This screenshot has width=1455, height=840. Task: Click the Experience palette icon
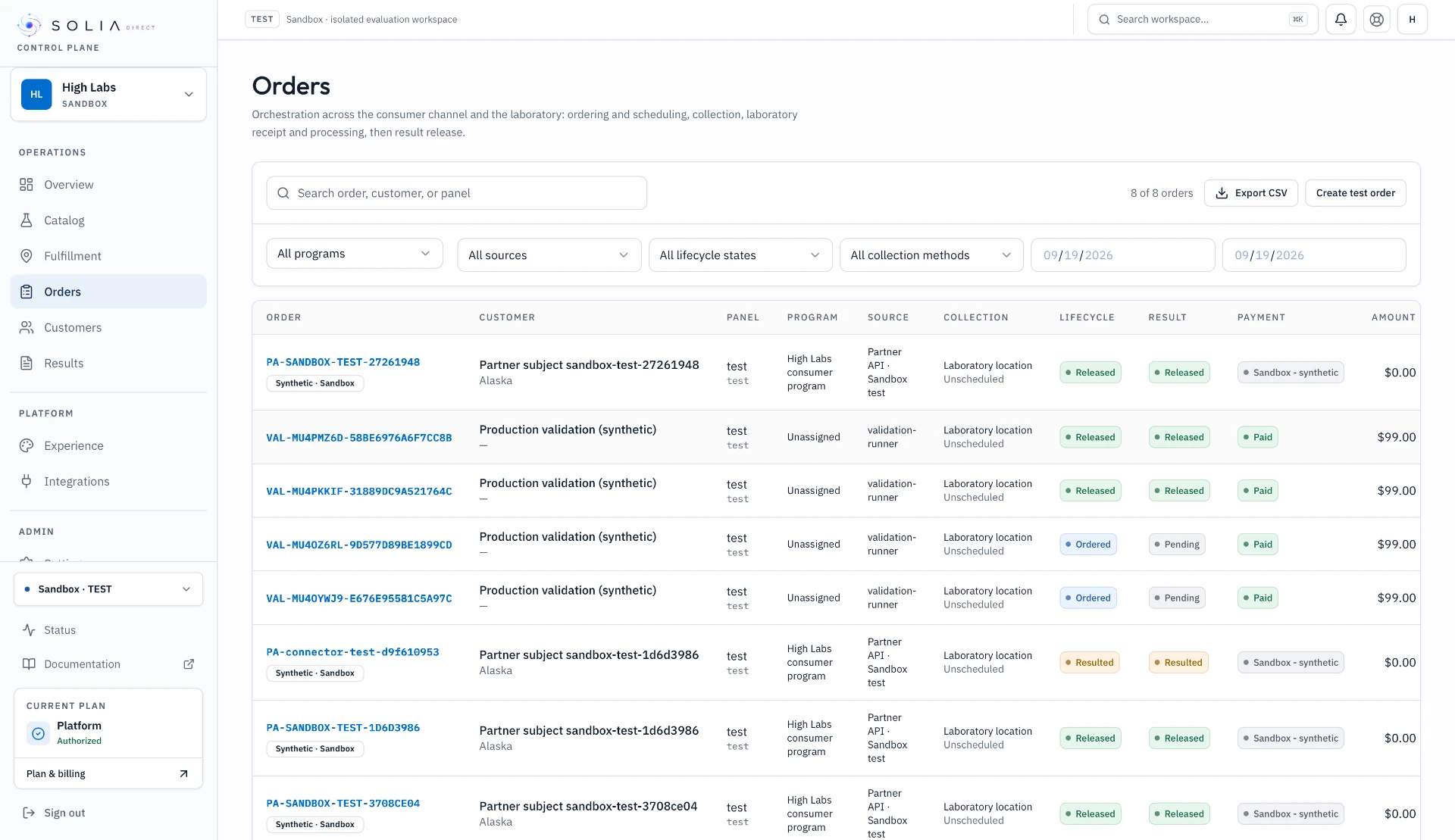[x=27, y=445]
